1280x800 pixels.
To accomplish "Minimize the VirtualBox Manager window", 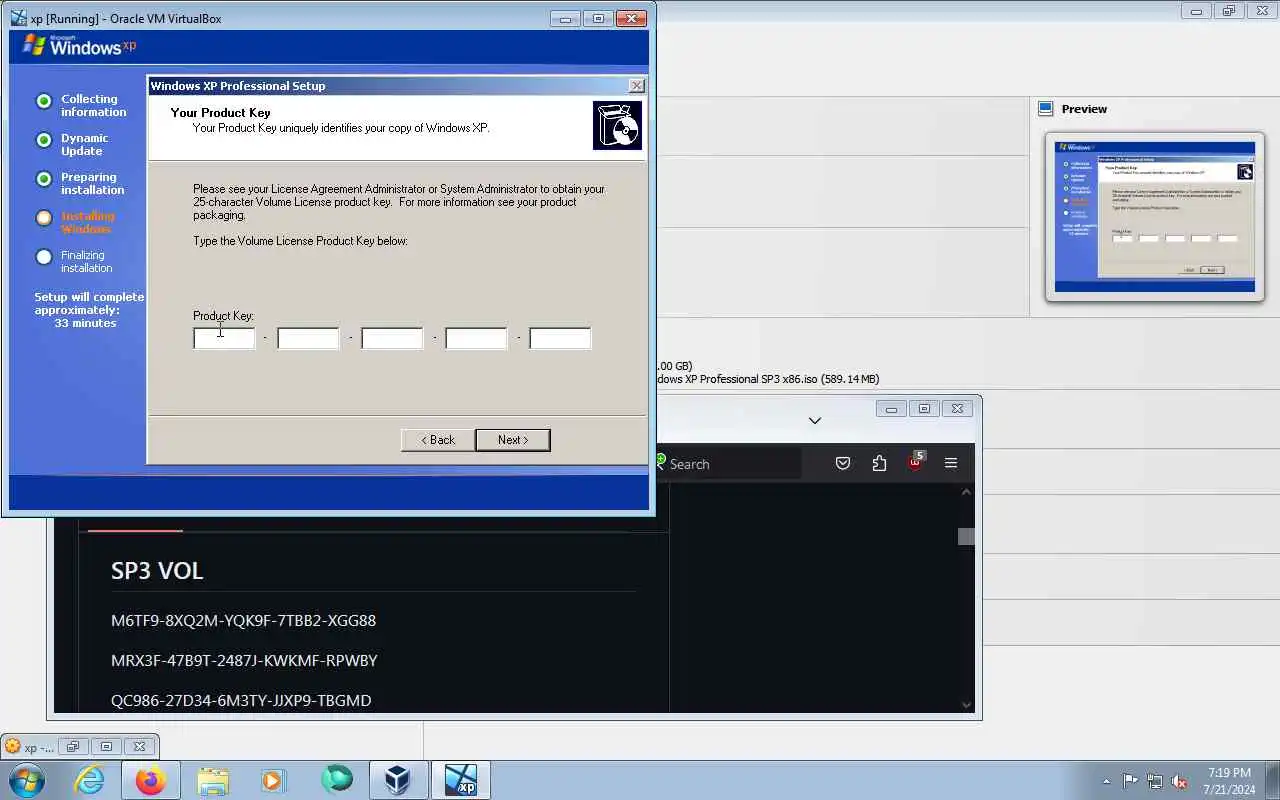I will pos(1196,11).
